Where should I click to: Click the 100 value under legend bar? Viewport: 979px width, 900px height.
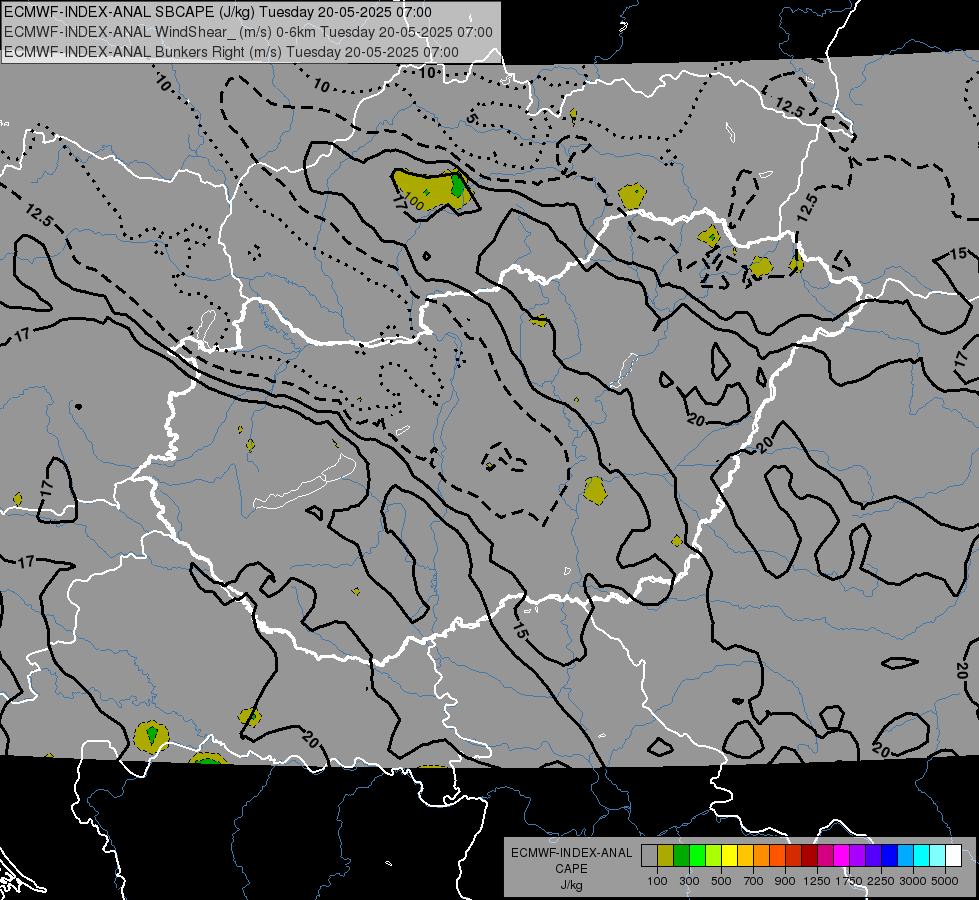657,881
